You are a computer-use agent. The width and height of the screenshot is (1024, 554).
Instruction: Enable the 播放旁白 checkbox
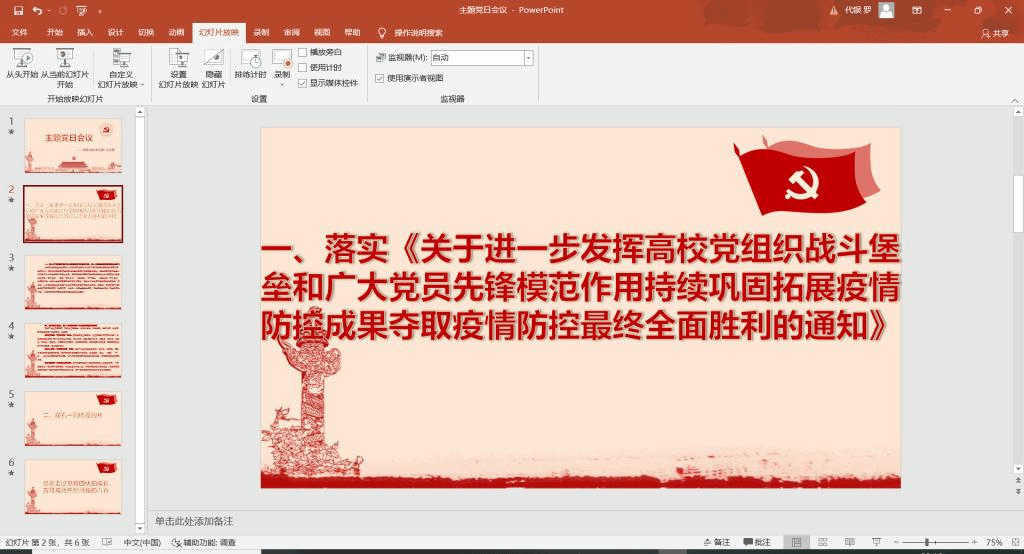(x=303, y=52)
